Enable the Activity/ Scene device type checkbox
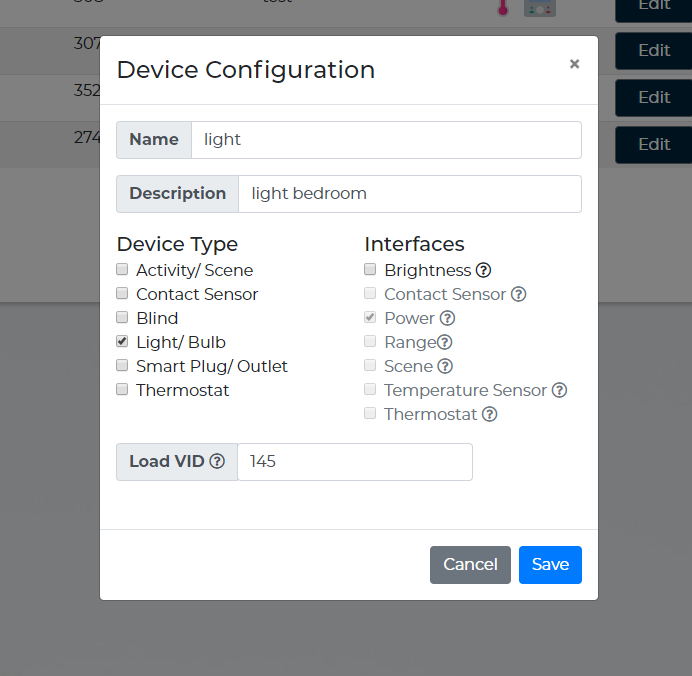 [x=122, y=270]
